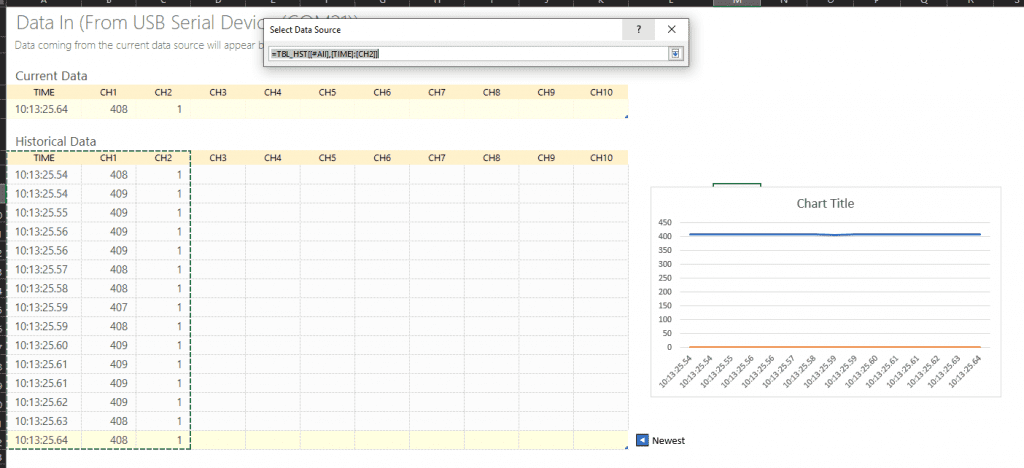Click the Newest arrow icon

[x=642, y=441]
